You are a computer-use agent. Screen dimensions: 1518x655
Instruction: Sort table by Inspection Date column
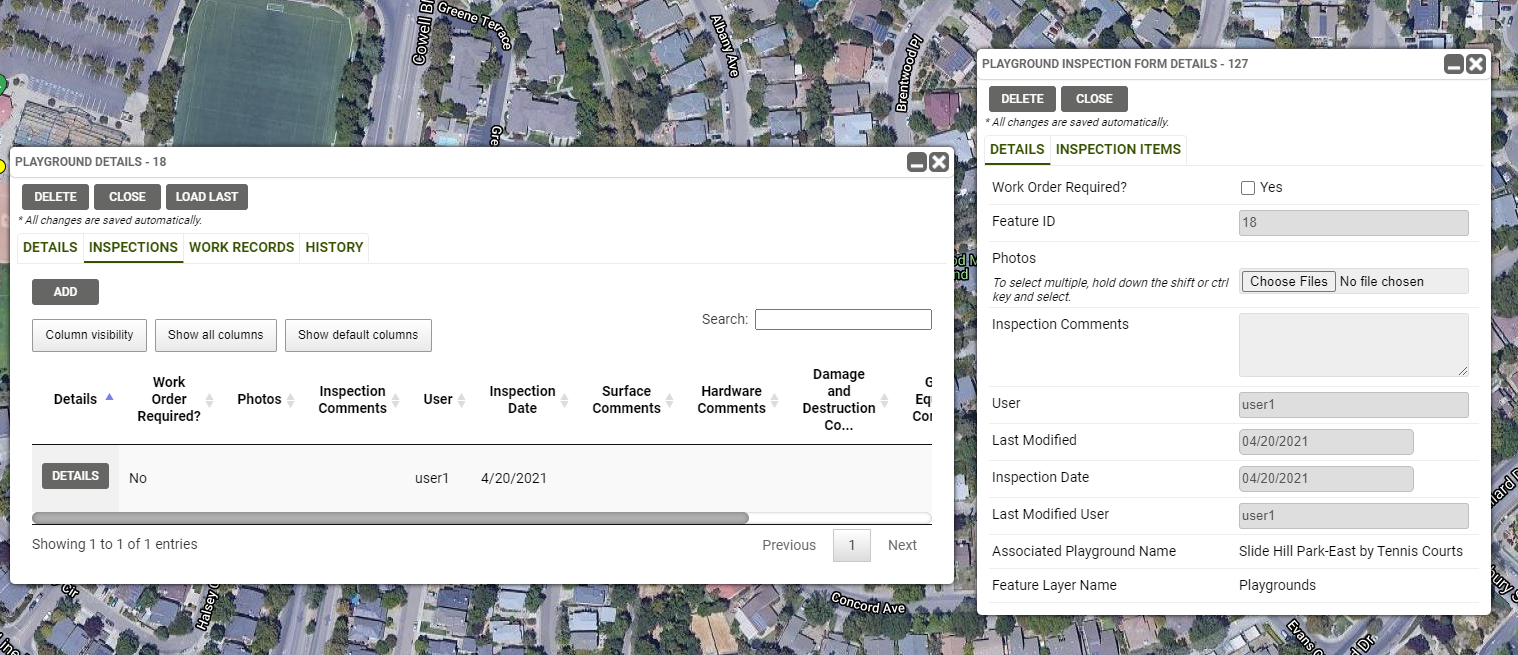(524, 398)
